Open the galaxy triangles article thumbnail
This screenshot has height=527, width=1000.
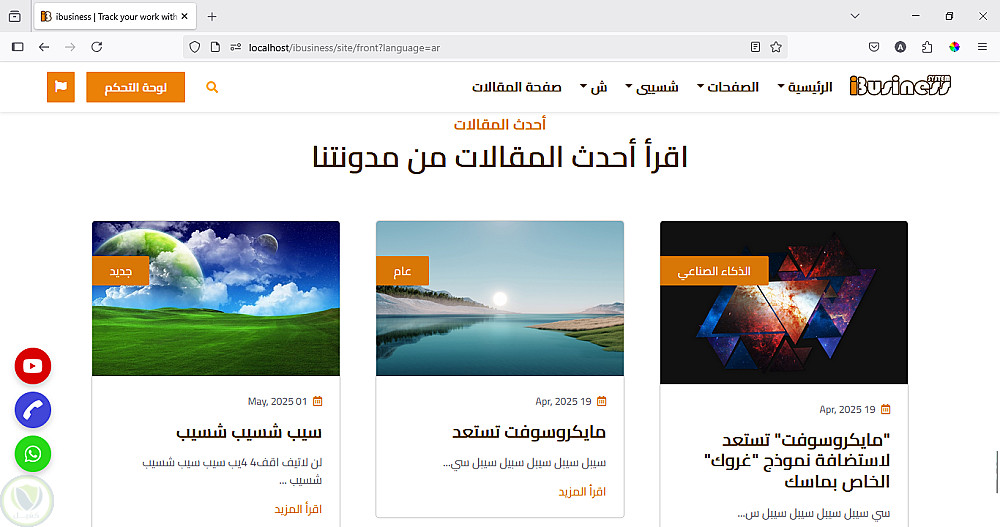784,302
